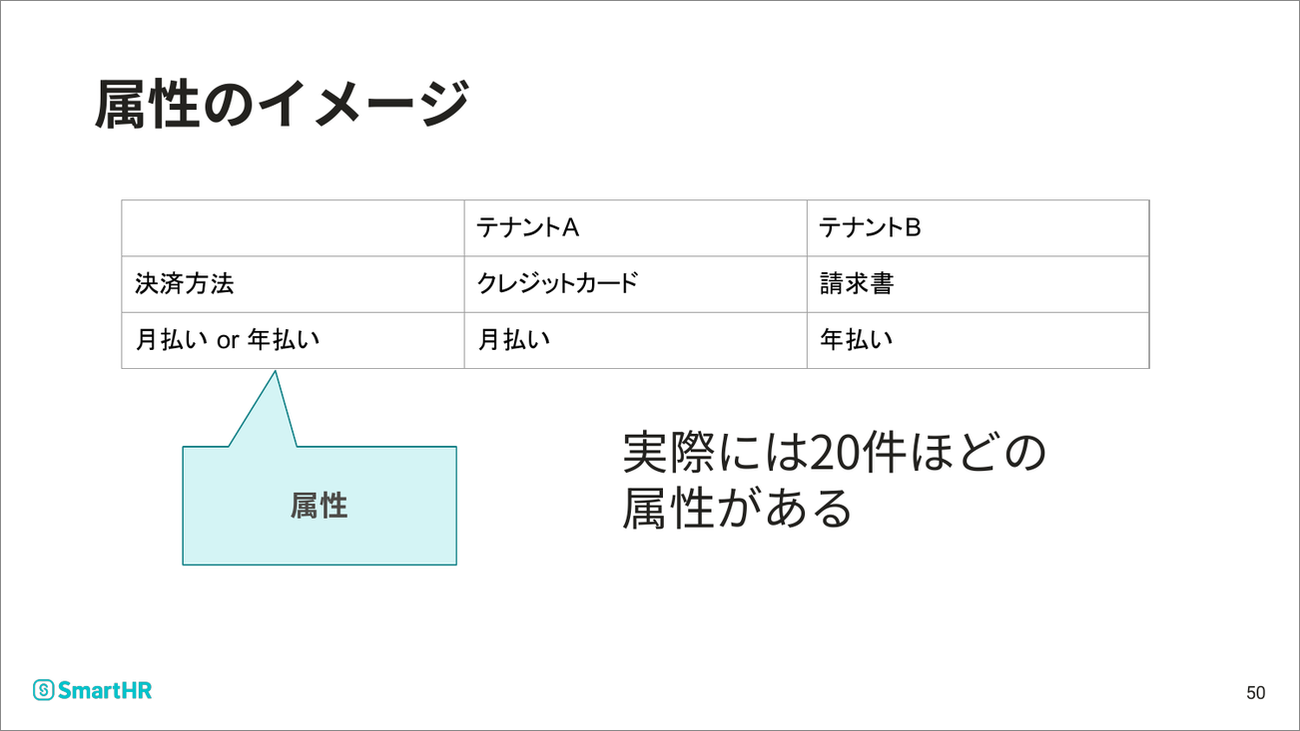Click the page number 50
Viewport: 1300px width, 731px height.
pos(1256,692)
